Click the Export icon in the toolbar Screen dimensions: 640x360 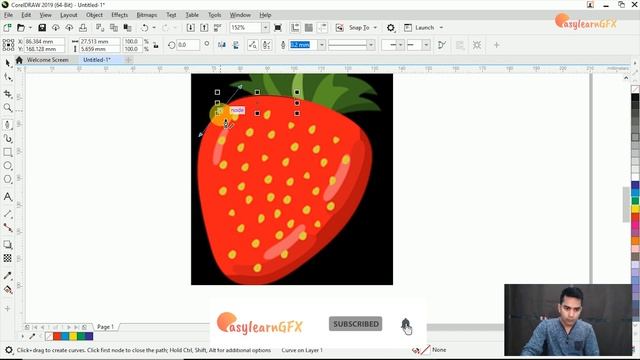(204, 28)
